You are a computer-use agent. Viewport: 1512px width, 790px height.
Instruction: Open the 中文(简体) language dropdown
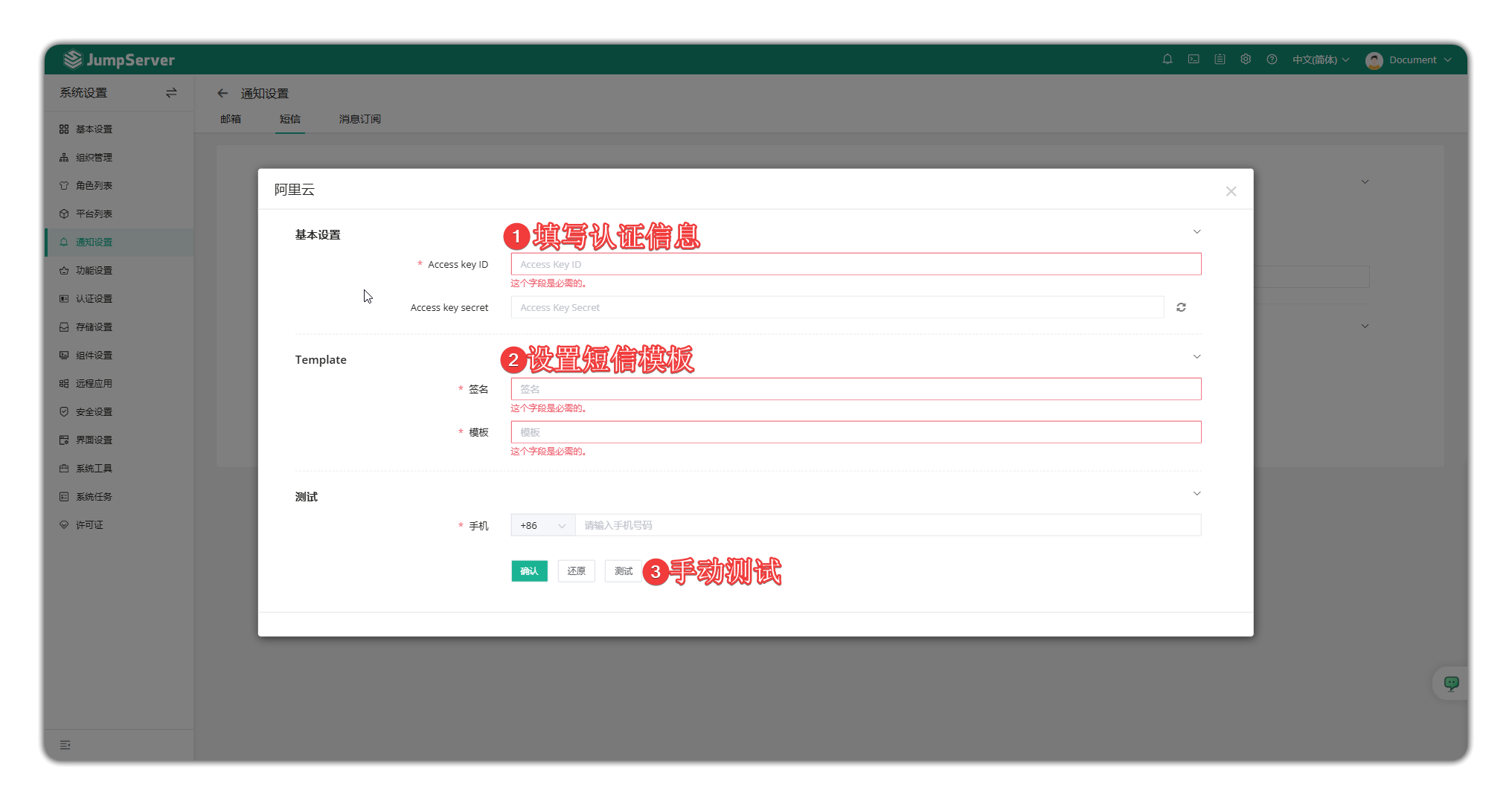pyautogui.click(x=1321, y=60)
